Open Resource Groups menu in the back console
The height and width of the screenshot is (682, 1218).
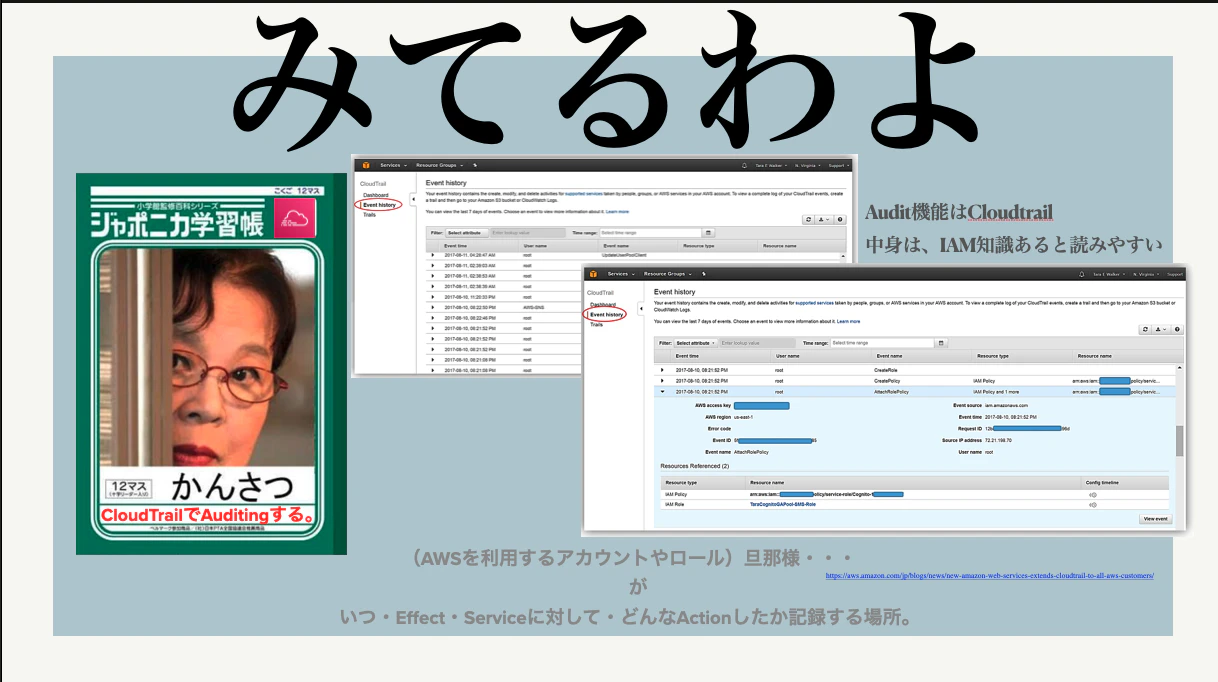440,165
